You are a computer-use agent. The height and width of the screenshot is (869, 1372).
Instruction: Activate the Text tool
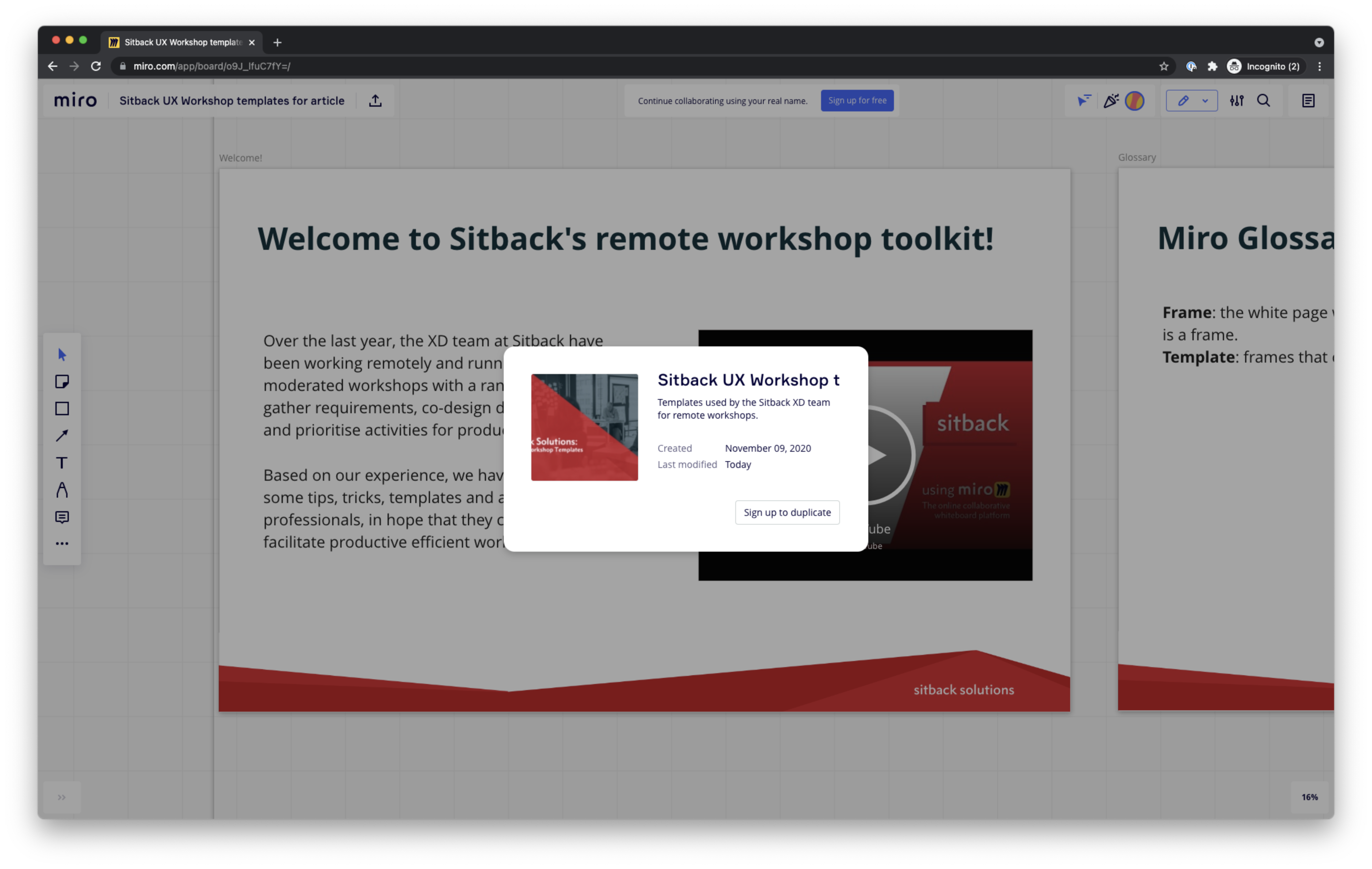62,463
